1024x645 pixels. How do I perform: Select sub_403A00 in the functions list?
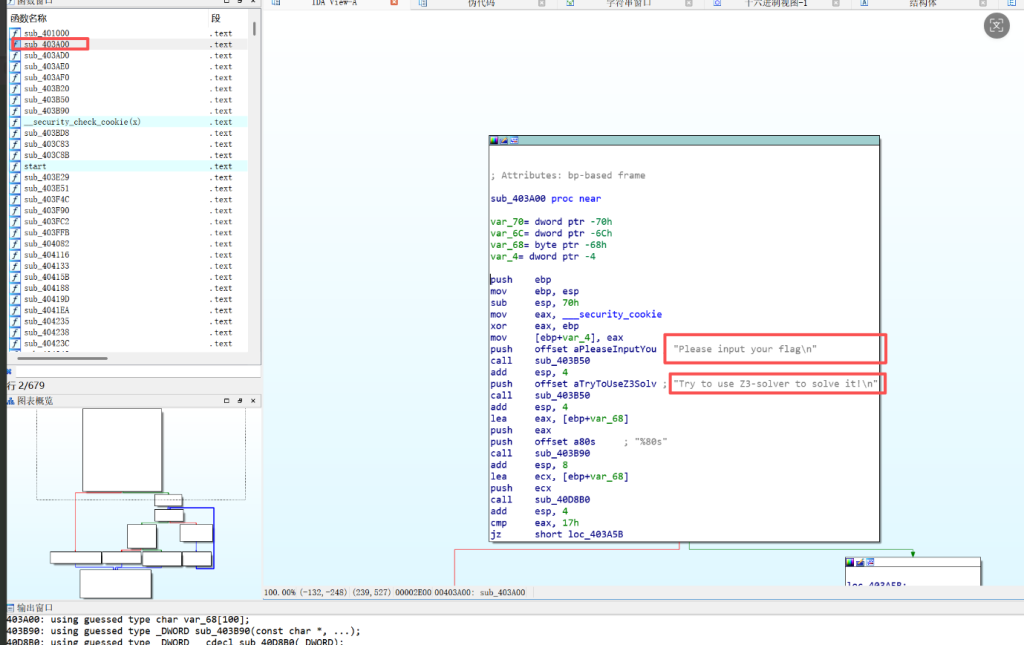47,45
